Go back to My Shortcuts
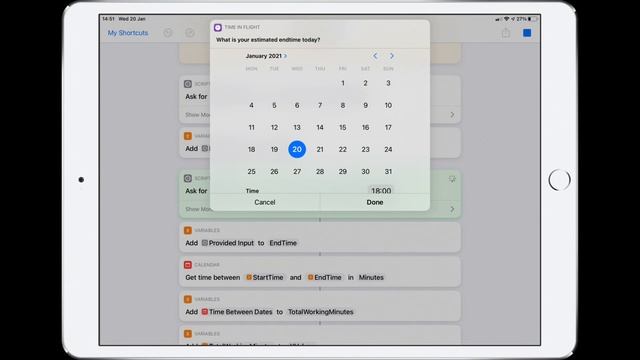Screen dimensions: 640x360 [x=128, y=33]
